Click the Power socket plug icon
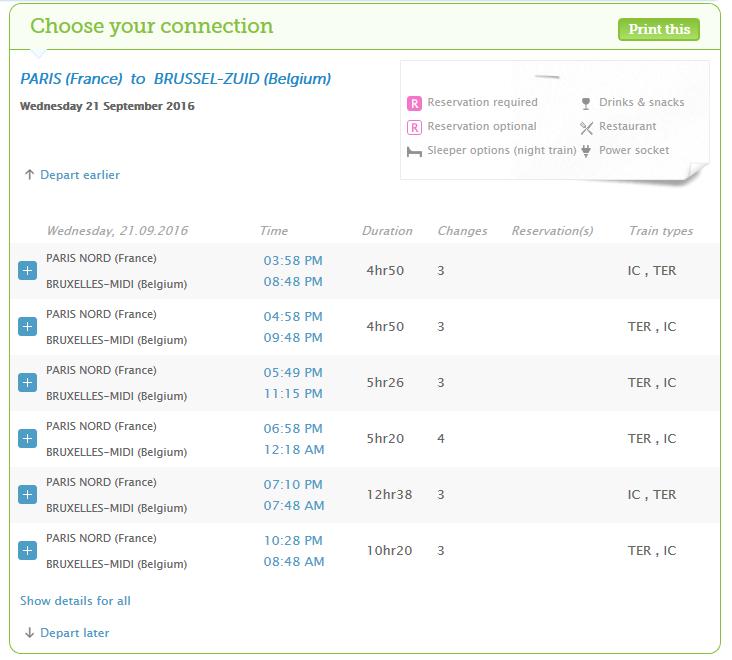 [587, 151]
